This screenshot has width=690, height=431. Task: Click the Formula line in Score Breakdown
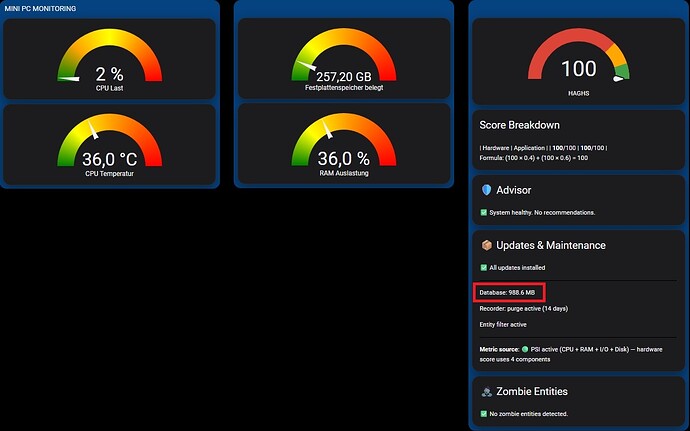click(534, 158)
